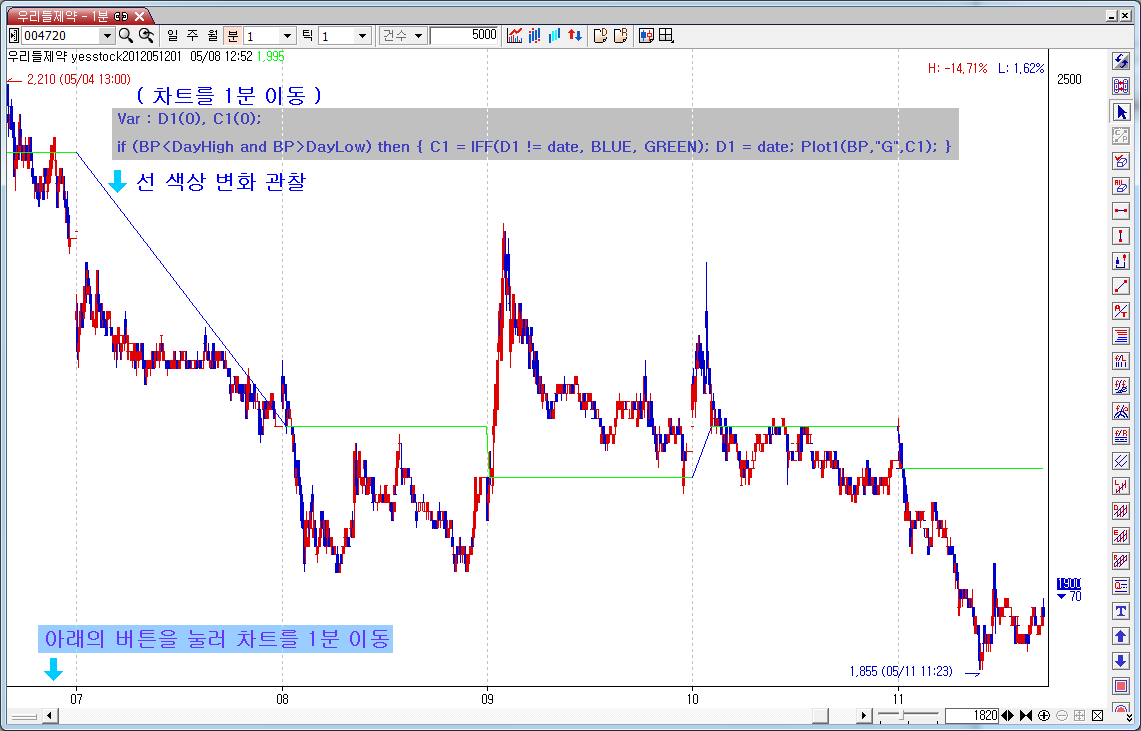Select the vertical line drawing tool
Screen dimensions: 1141x731
tap(1121, 236)
